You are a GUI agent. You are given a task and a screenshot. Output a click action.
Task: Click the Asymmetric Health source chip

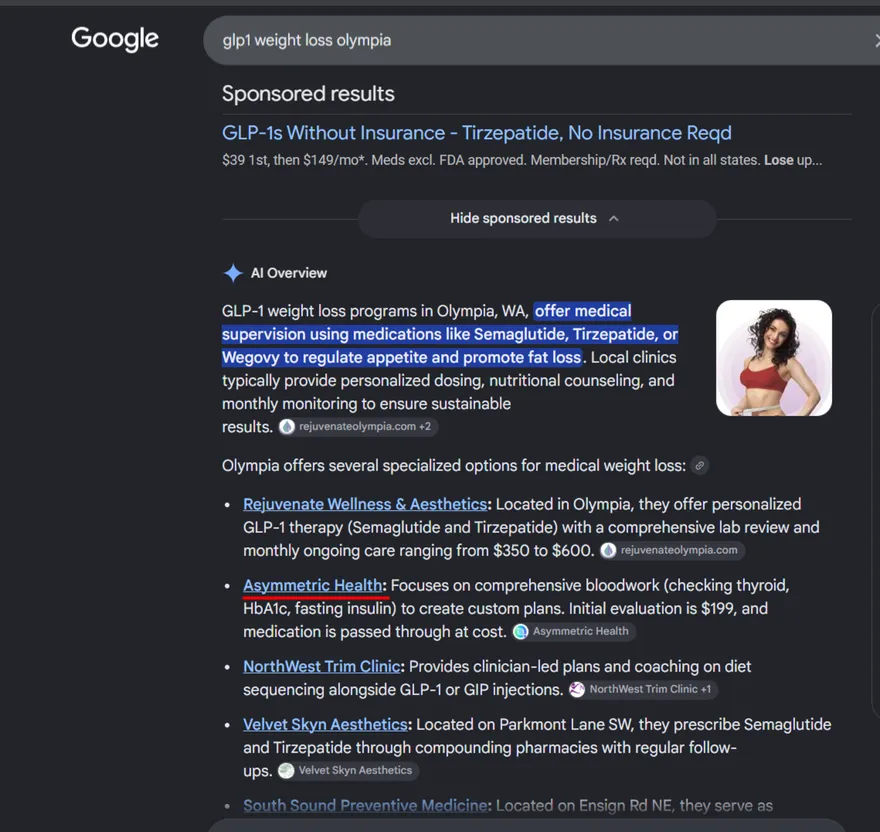tap(574, 632)
